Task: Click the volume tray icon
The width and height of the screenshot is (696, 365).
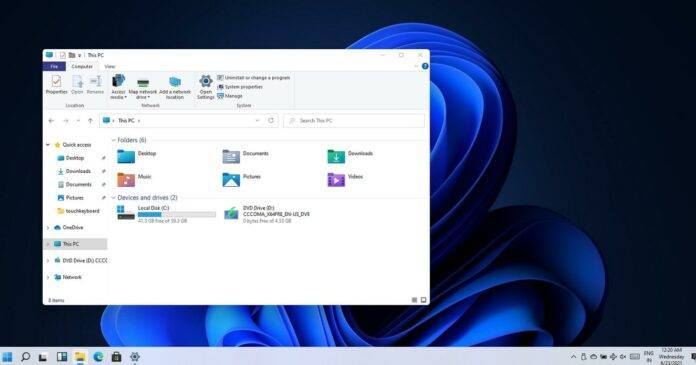Action: [623, 357]
